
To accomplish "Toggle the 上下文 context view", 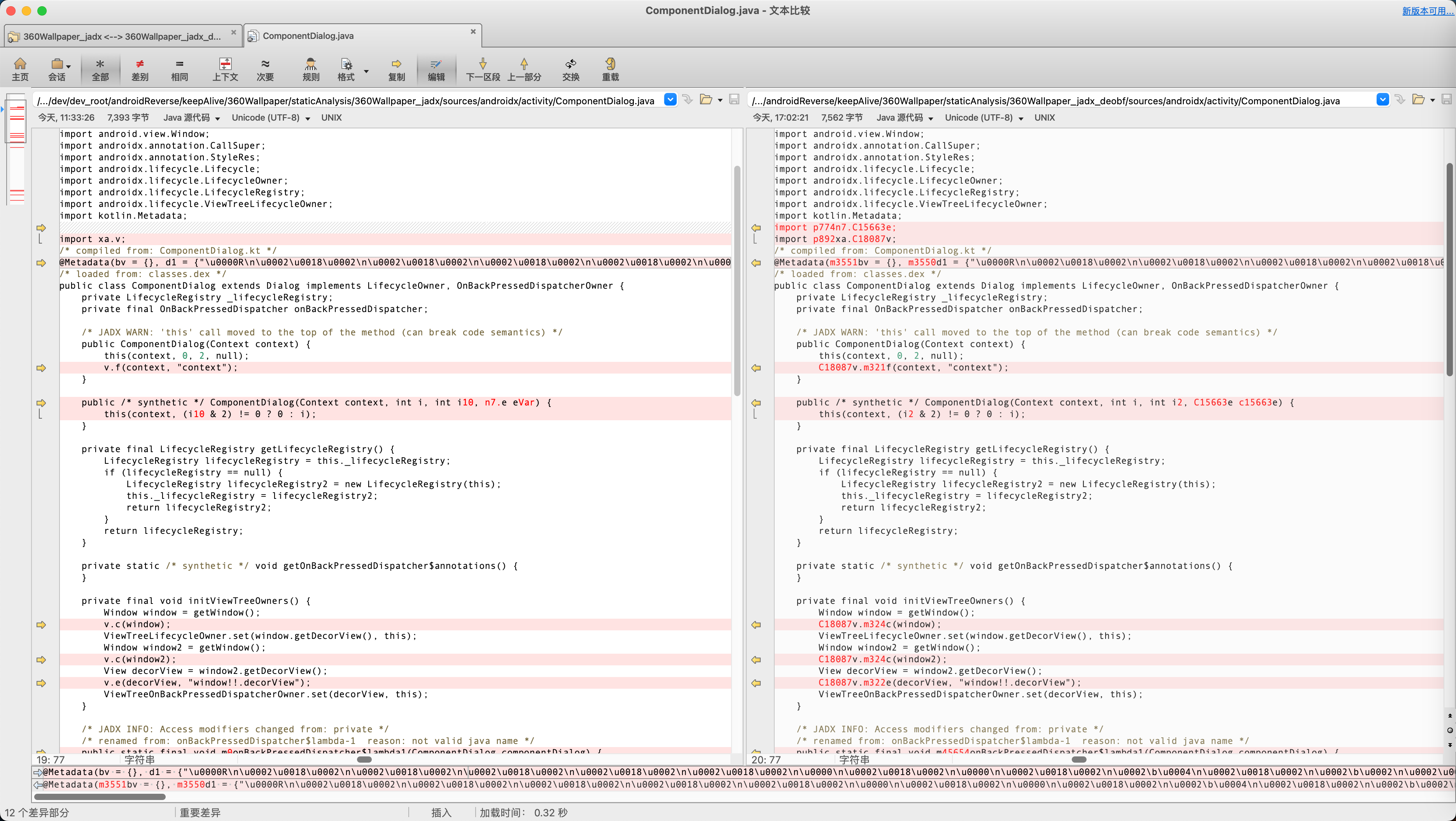I will (225, 69).
